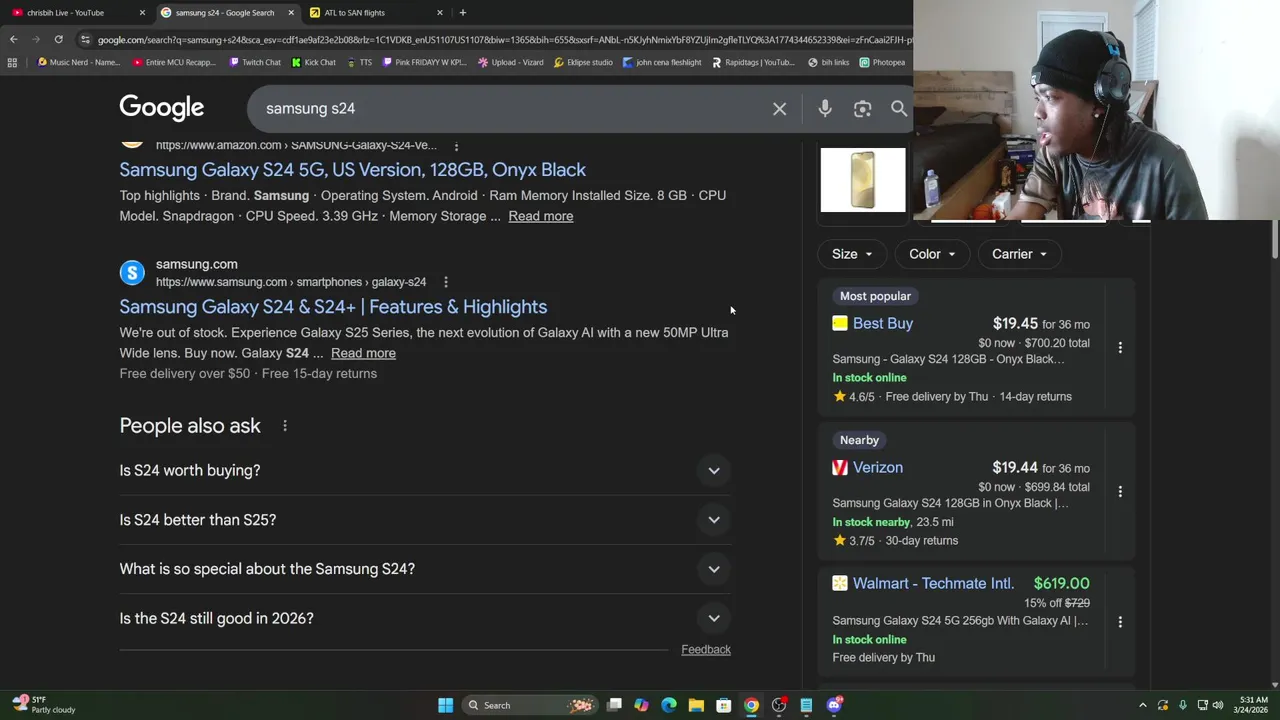The height and width of the screenshot is (720, 1280).
Task: Open more options for the samsung.com result
Action: click(446, 282)
